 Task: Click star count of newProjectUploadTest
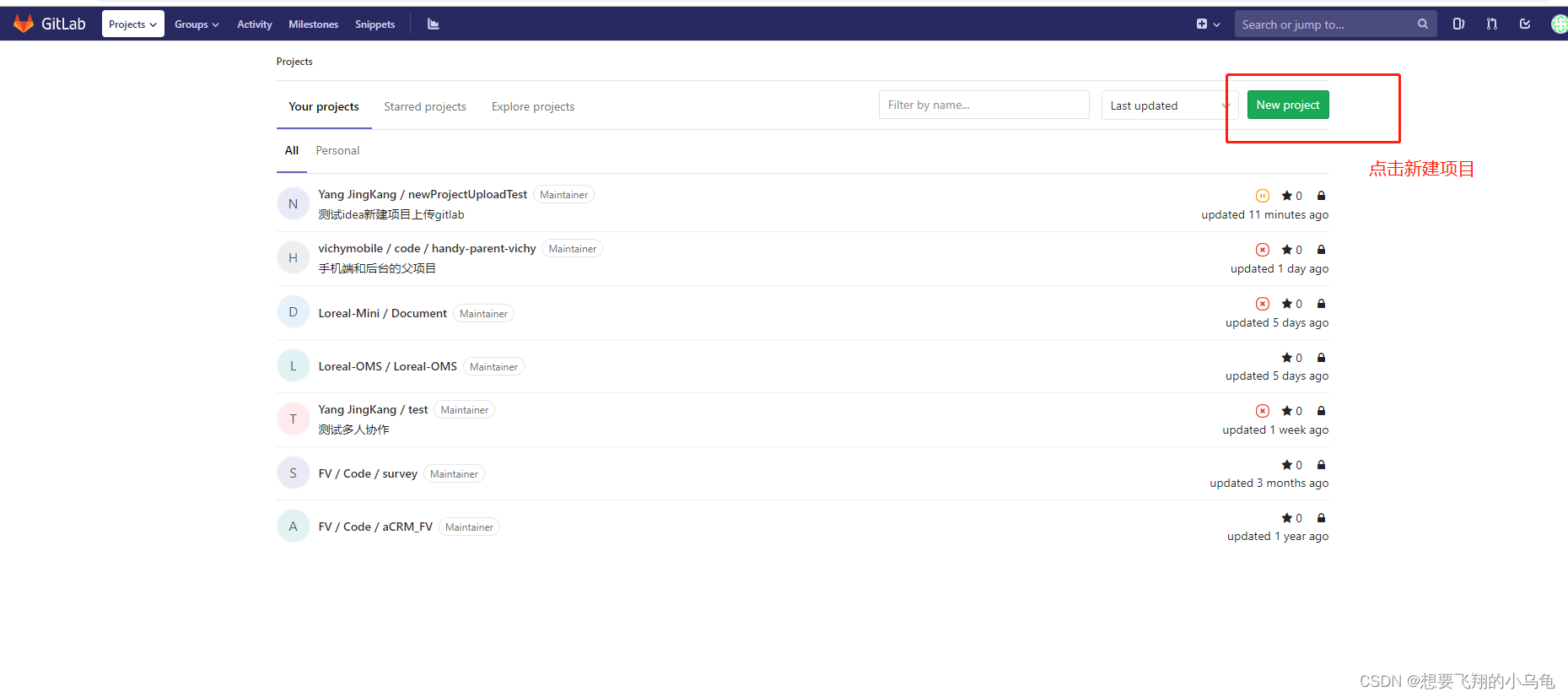1292,196
